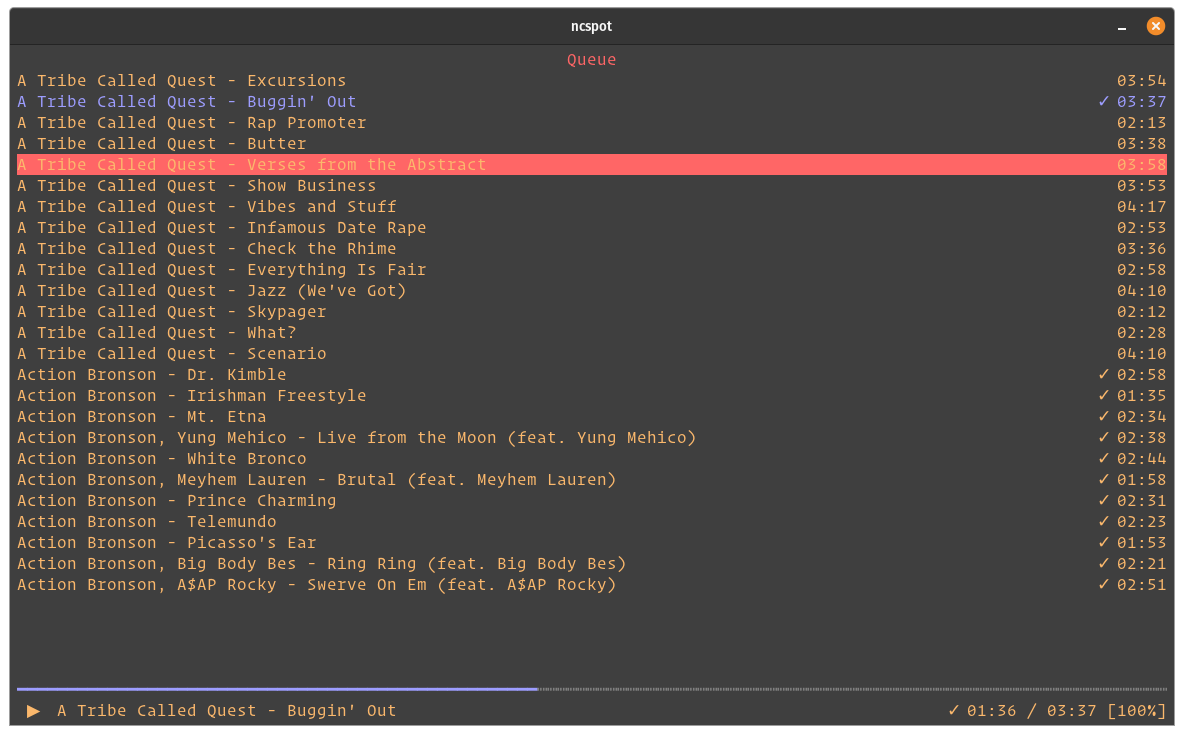
Task: Click saved checkmark on White Bronco row
Action: 1104,459
